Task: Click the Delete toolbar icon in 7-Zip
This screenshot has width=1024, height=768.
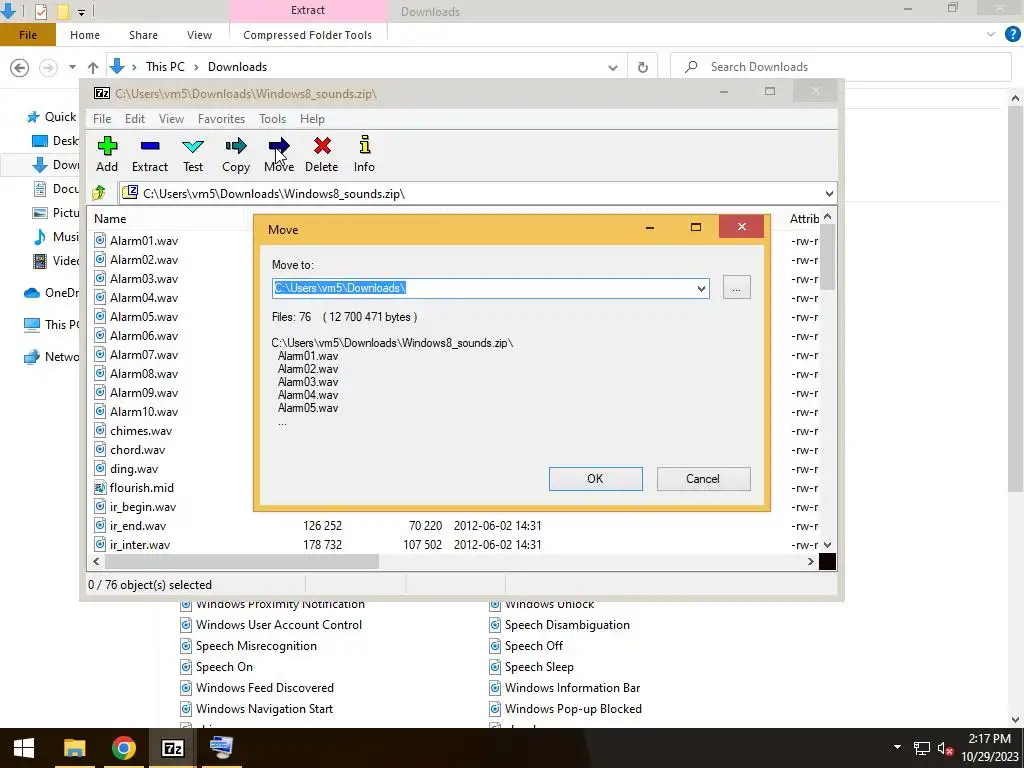Action: tap(321, 153)
